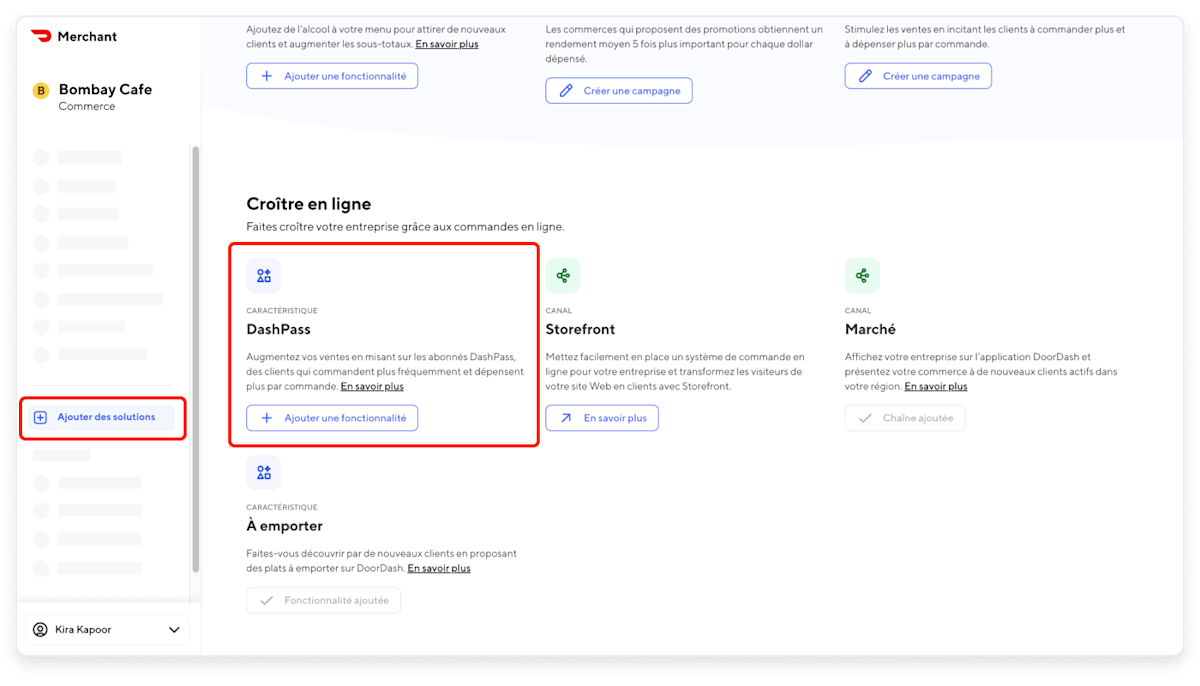Click the Marché channel icon
This screenshot has height=686, width=1200.
[862, 276]
